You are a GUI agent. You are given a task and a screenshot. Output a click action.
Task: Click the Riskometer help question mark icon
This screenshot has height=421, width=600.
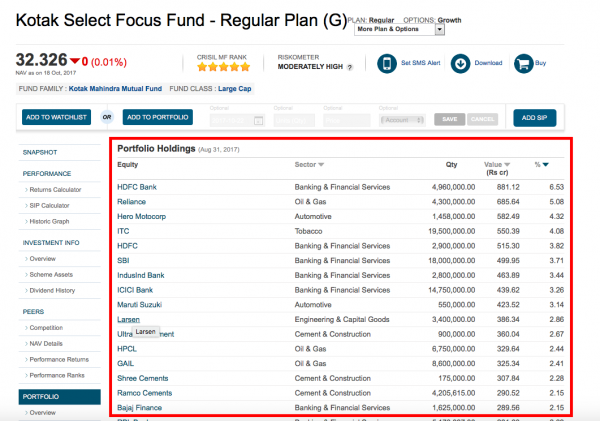(349, 67)
